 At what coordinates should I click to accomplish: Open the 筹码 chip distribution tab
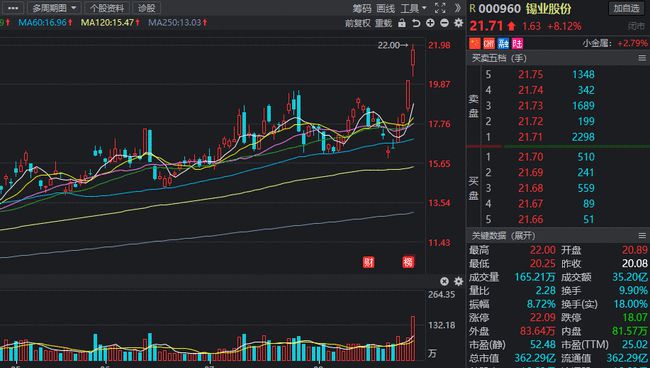[x=361, y=8]
